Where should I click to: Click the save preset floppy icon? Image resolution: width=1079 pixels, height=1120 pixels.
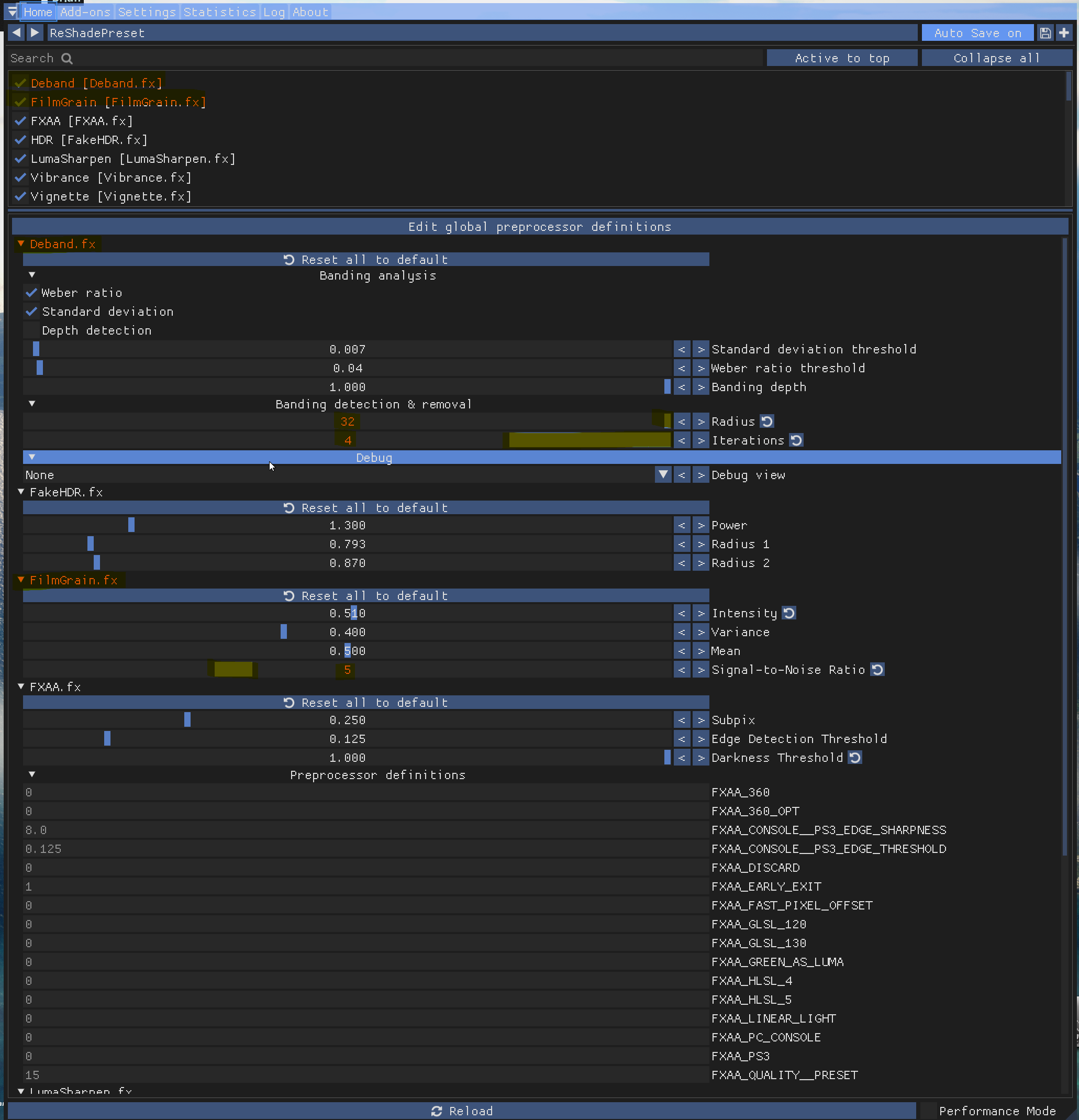[x=1045, y=33]
